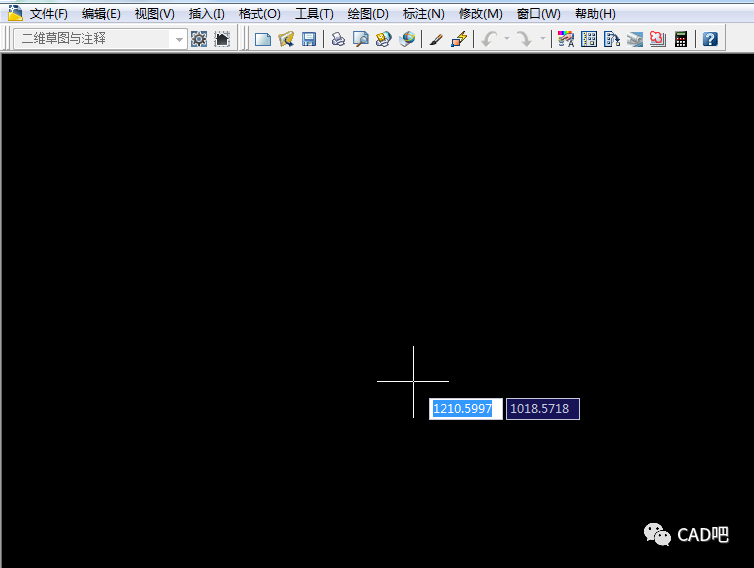
Task: Open the 帮助(H) menu
Action: (x=595, y=13)
